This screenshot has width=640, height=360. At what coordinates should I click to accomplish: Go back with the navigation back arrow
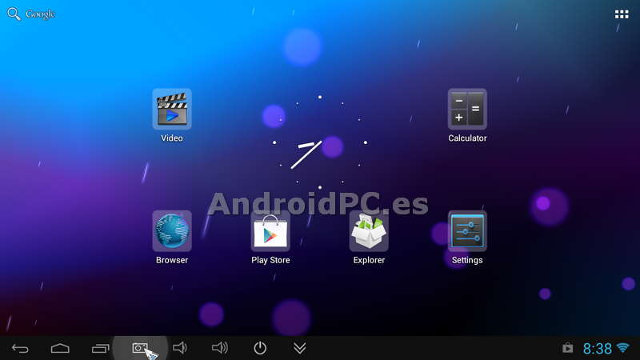pos(20,349)
